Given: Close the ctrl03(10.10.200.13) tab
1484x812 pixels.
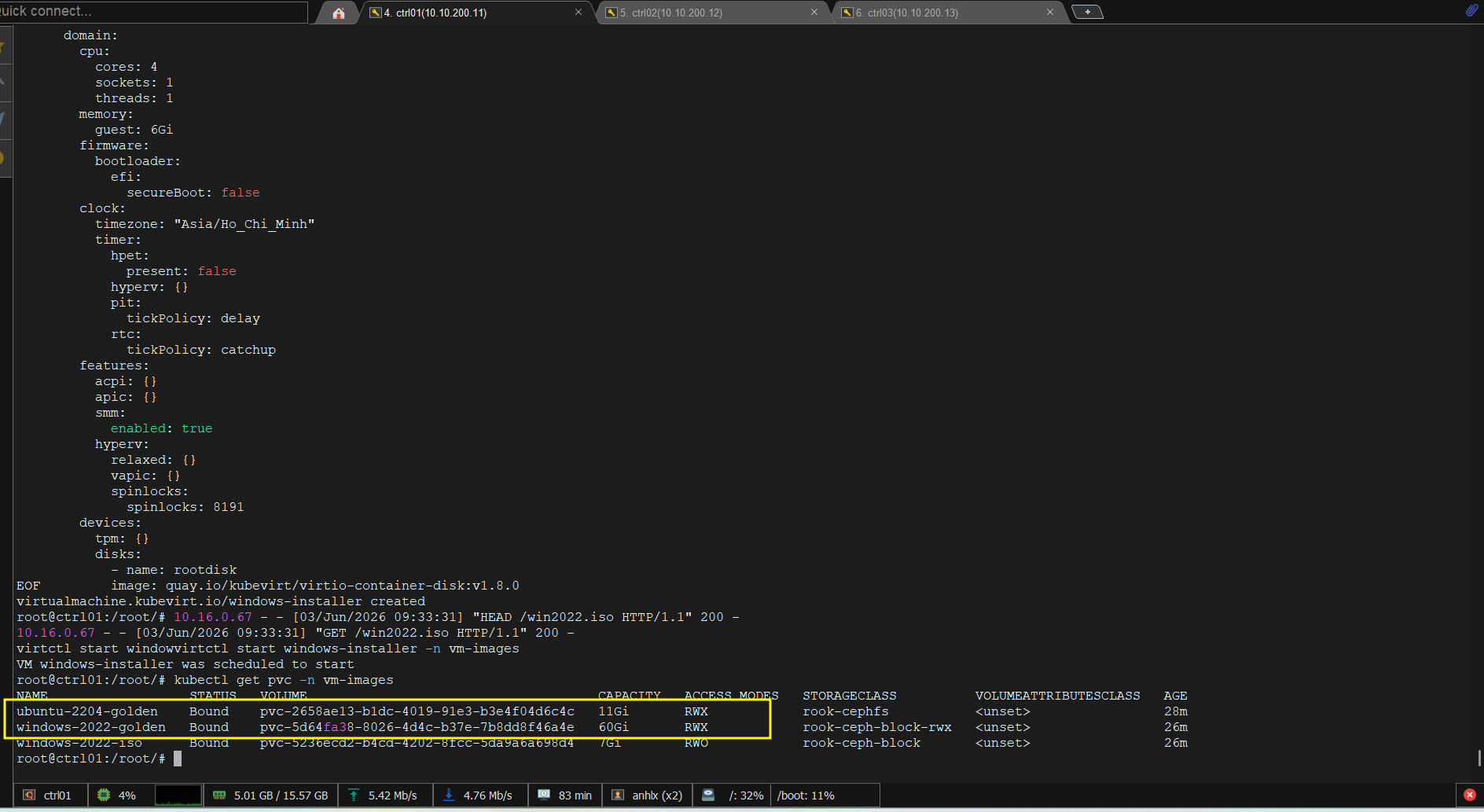Looking at the screenshot, I should tap(1050, 13).
